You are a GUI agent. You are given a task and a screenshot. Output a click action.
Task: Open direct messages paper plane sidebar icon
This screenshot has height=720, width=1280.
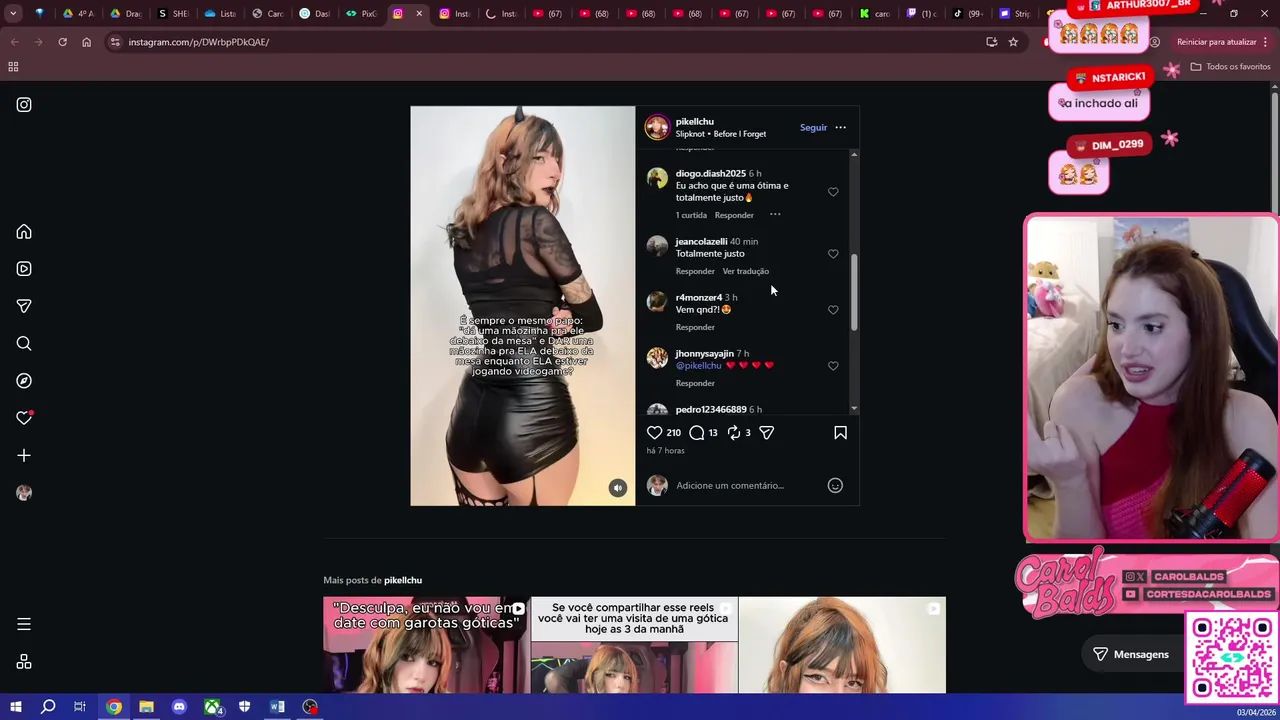point(24,306)
